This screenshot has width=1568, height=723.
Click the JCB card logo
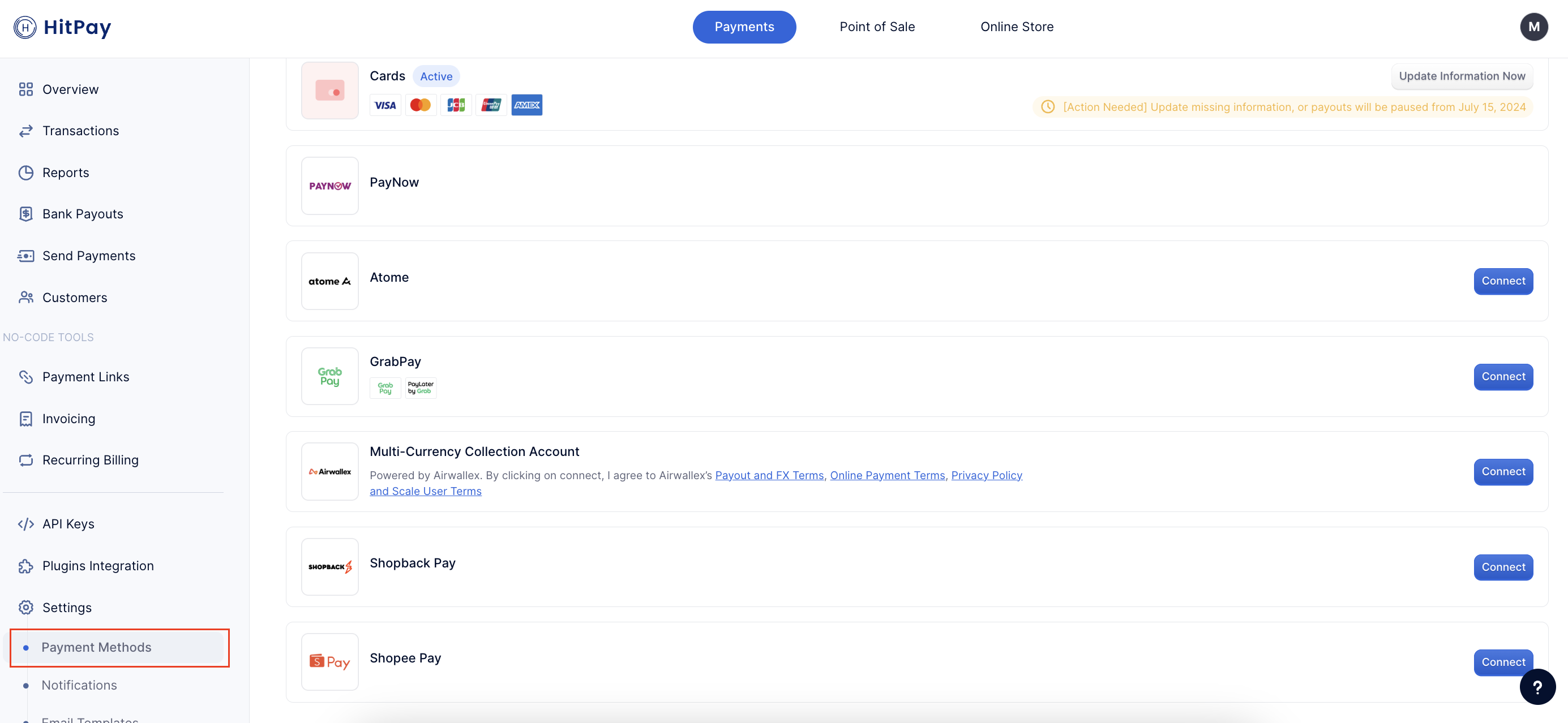[456, 105]
